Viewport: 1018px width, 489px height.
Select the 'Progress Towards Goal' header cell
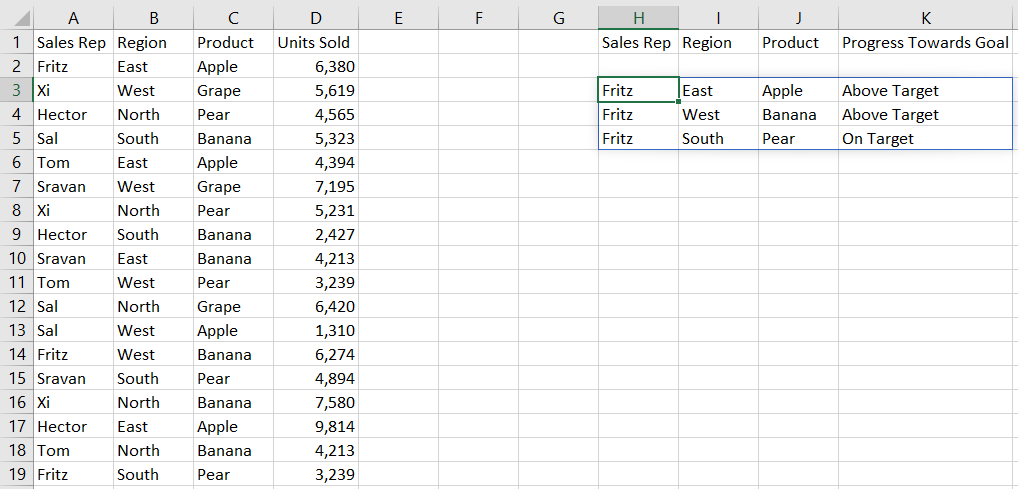925,43
